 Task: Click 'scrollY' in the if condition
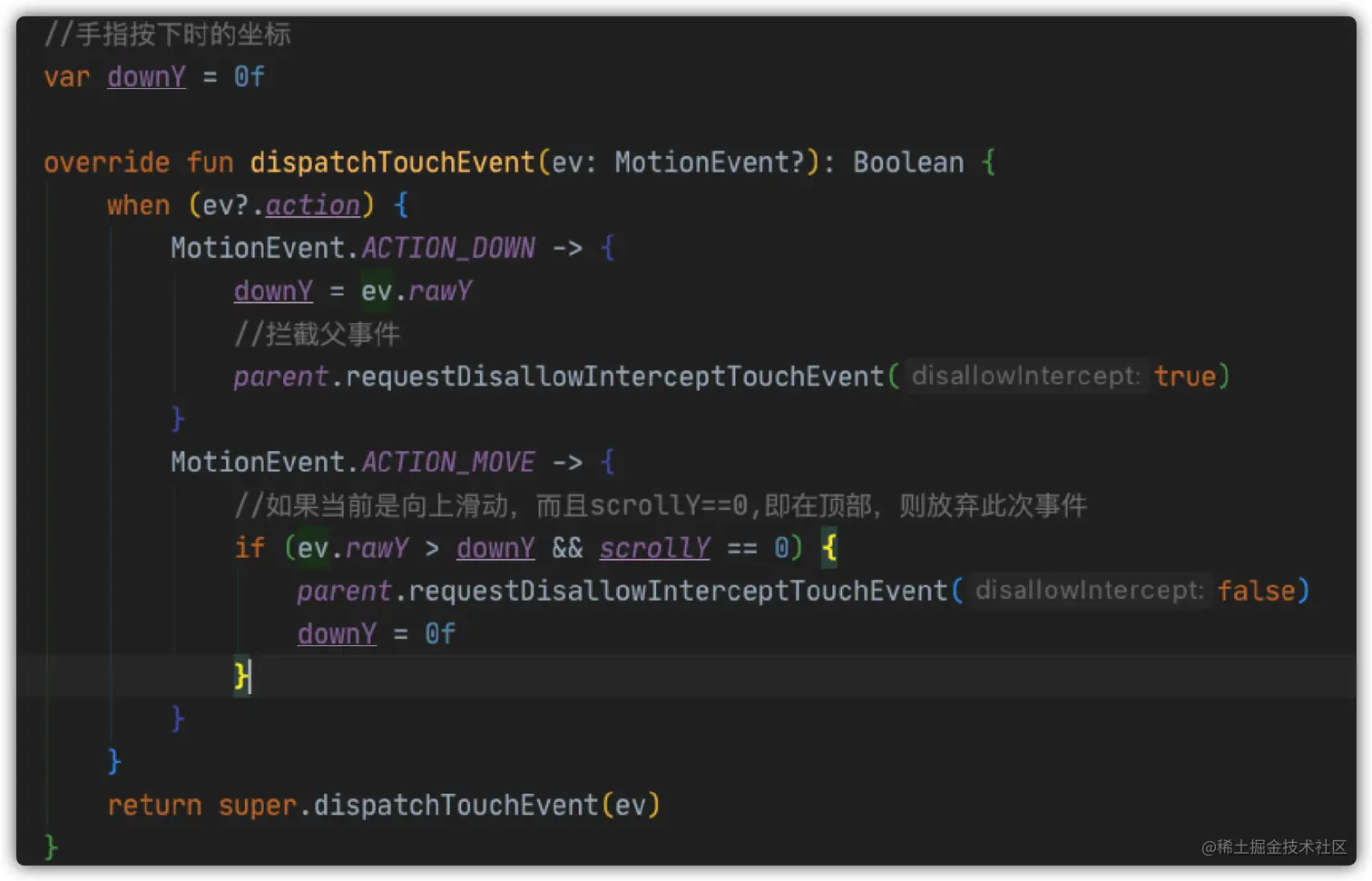click(x=654, y=548)
